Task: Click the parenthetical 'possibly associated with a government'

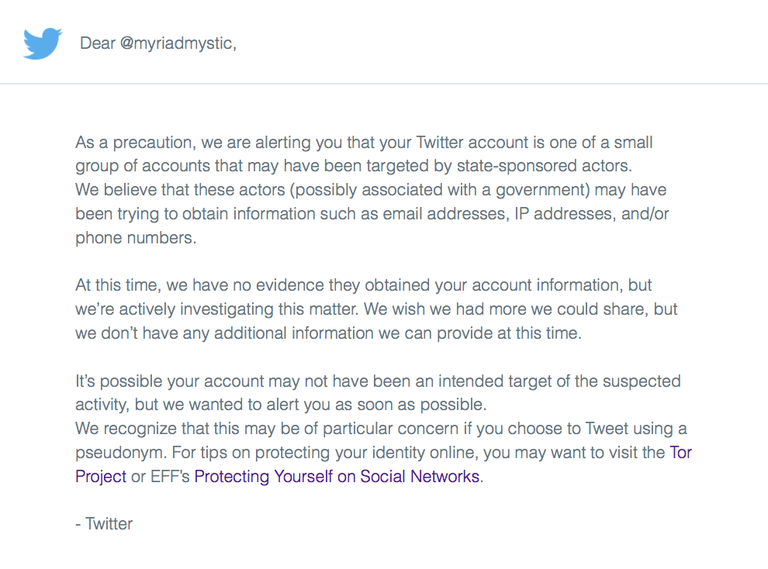Action: click(x=440, y=190)
